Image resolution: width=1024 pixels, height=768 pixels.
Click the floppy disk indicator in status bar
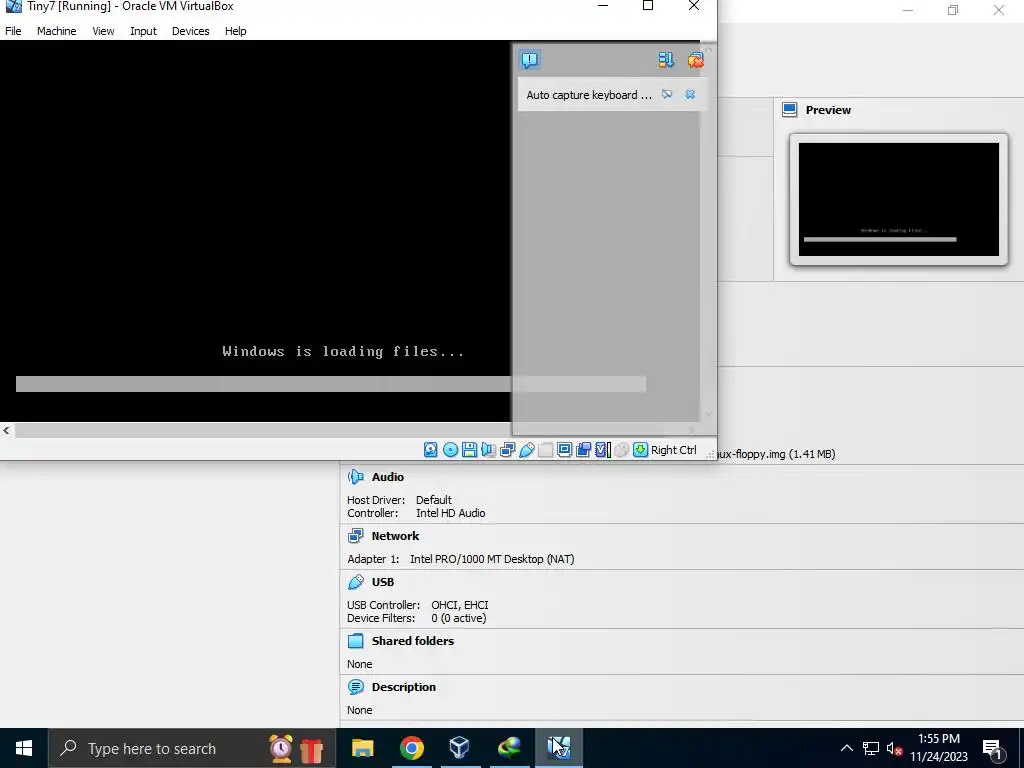click(470, 449)
